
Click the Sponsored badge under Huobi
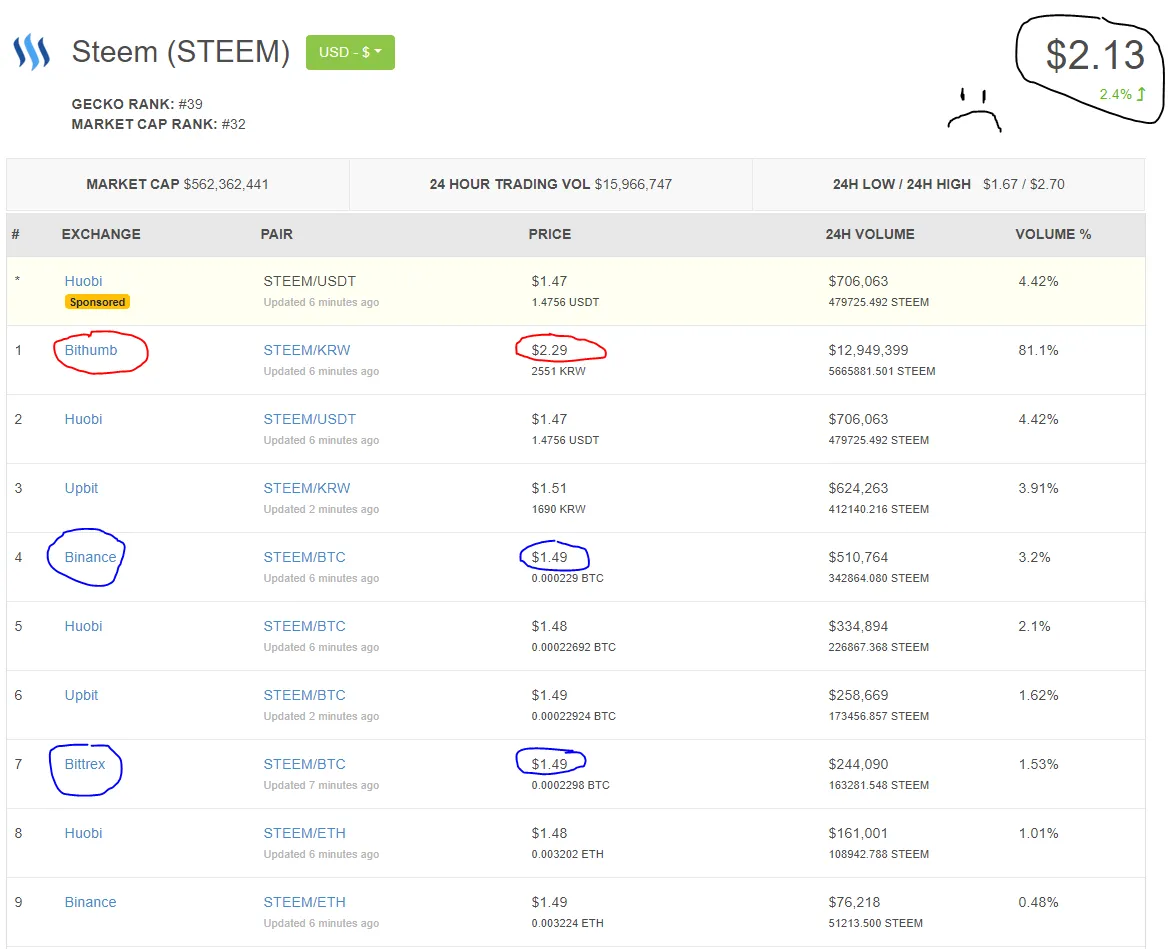click(97, 302)
